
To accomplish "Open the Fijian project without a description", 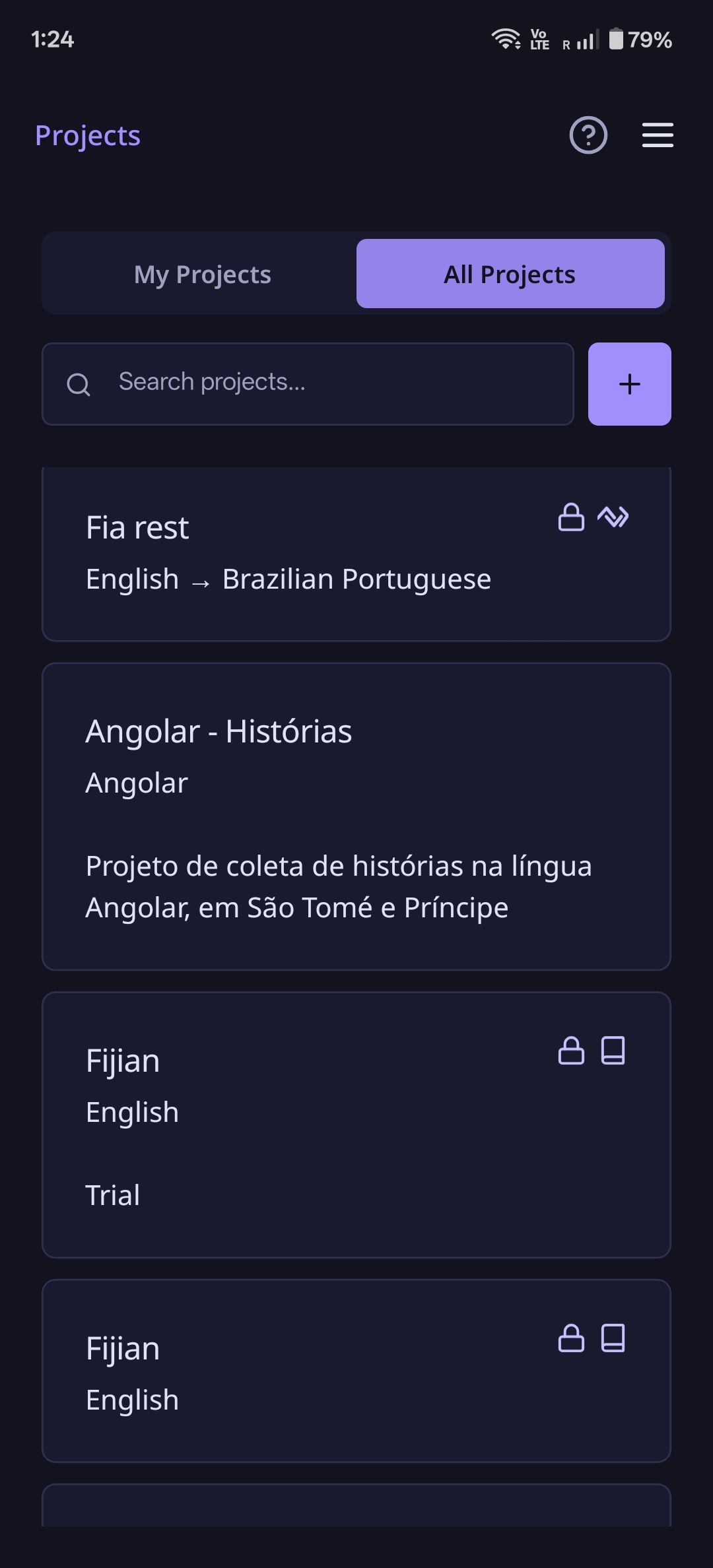I will (x=356, y=1371).
